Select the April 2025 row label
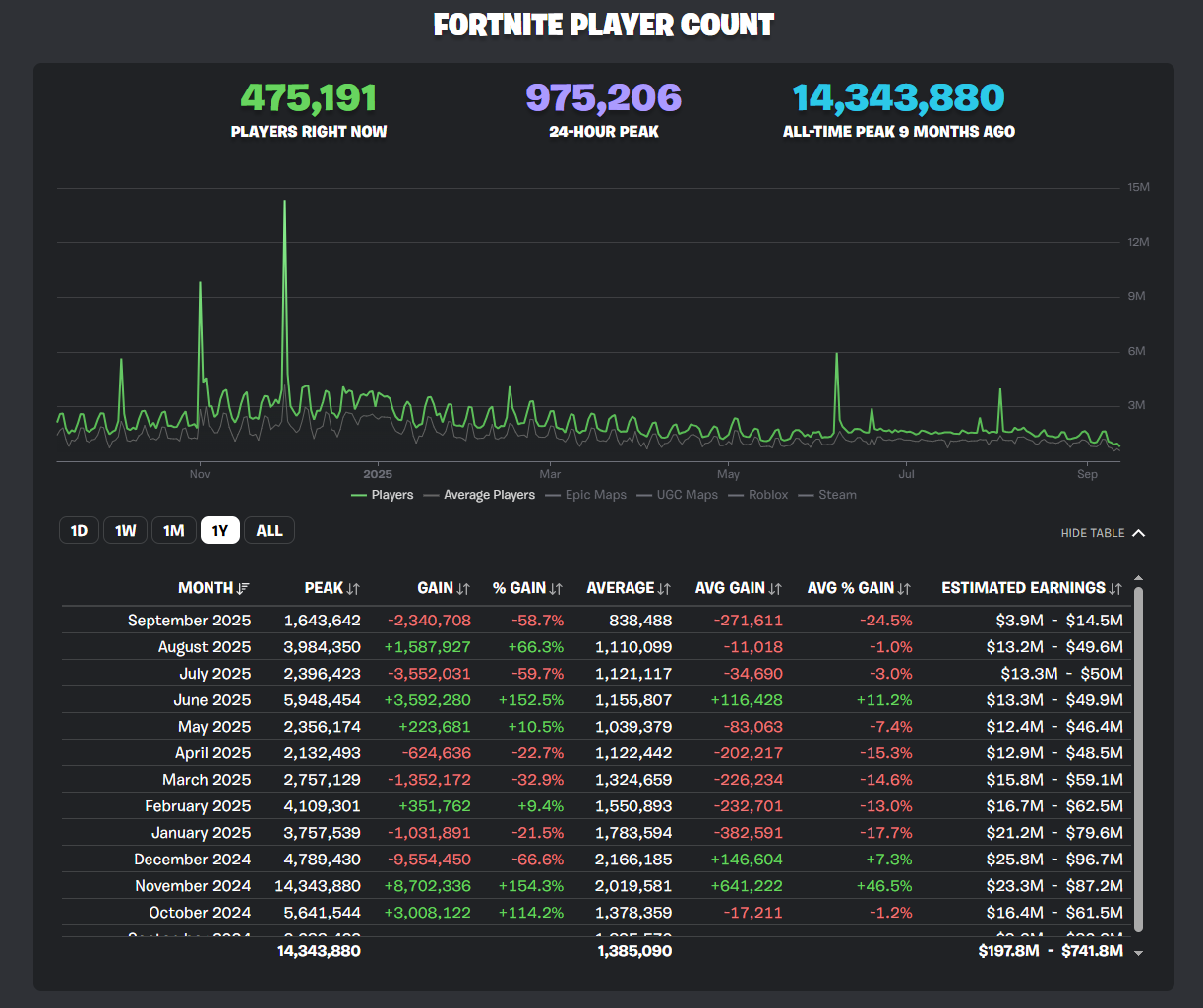Screen dimensions: 1203x1008 tap(211, 753)
